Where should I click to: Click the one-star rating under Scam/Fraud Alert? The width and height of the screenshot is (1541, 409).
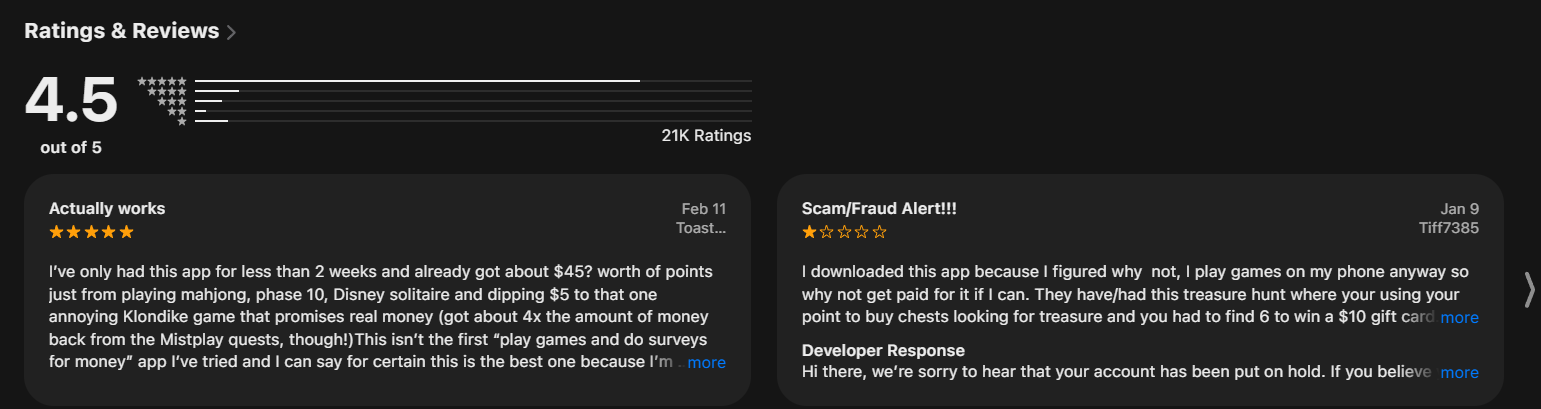(x=844, y=232)
